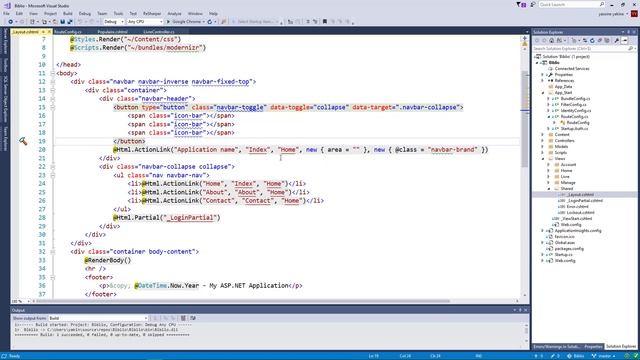640x360 pixels.
Task: Expand the References node
Action: [543, 81]
